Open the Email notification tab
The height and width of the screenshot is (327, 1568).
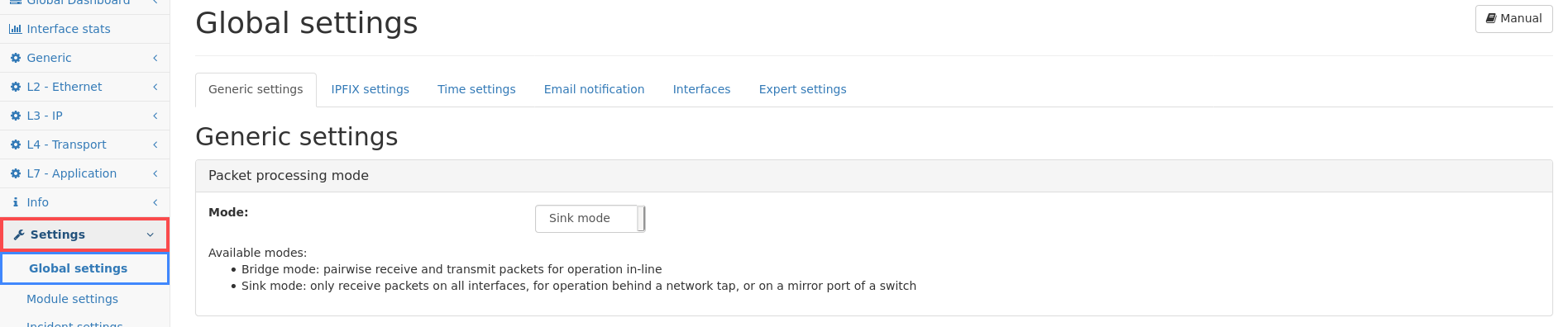594,89
